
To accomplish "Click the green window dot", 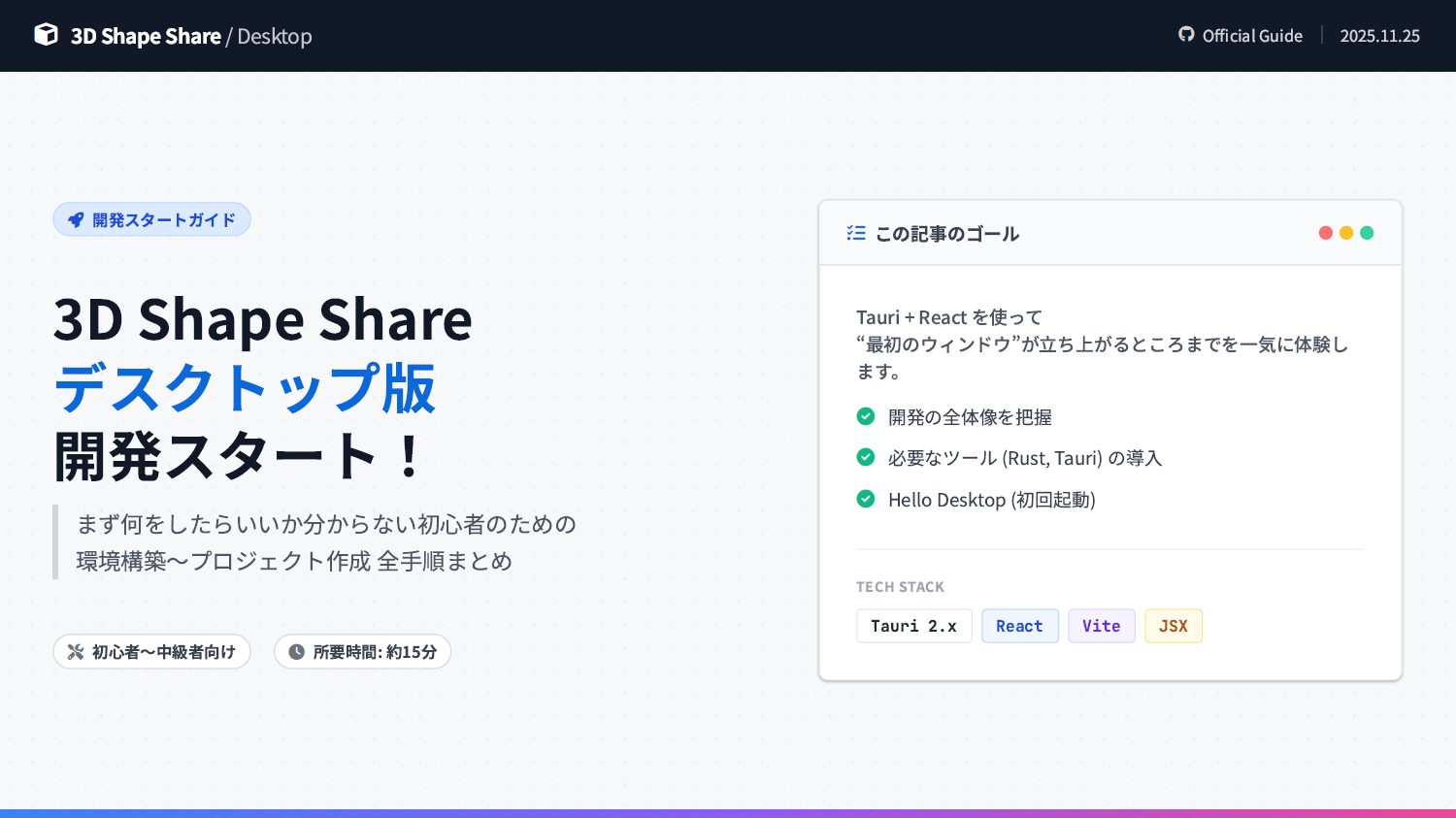I will coord(1367,233).
